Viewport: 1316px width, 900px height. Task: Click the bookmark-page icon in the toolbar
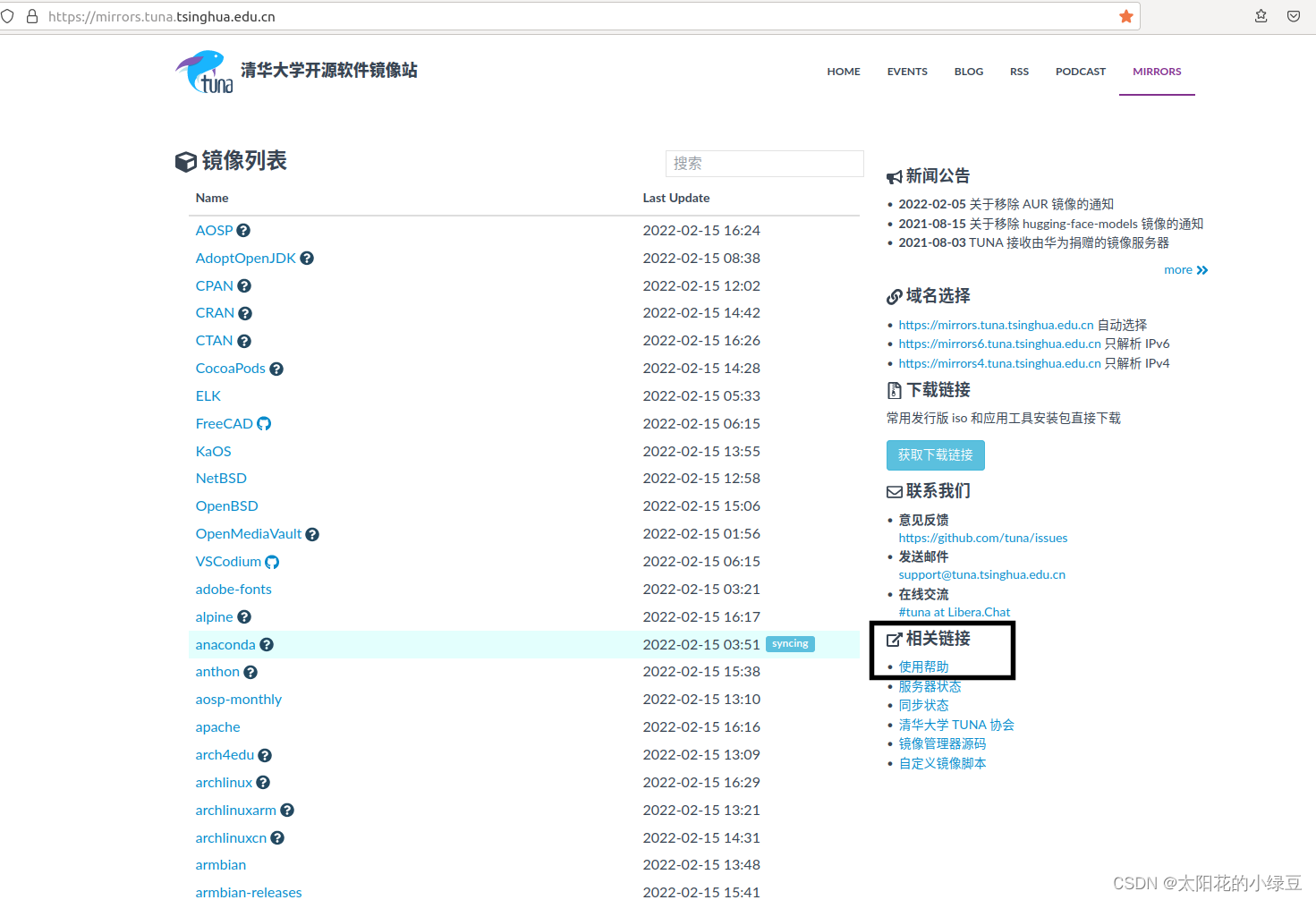(1261, 15)
